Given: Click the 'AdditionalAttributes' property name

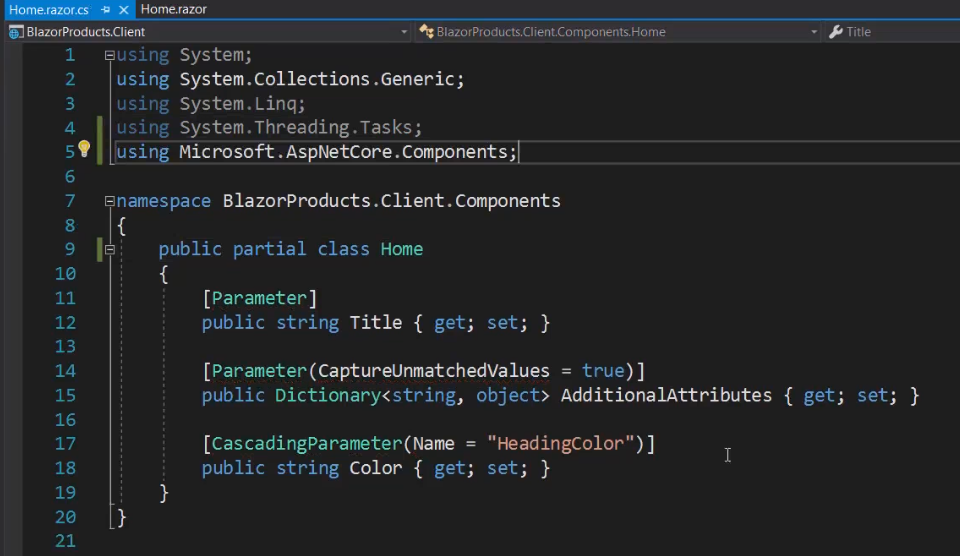Looking at the screenshot, I should click(666, 396).
